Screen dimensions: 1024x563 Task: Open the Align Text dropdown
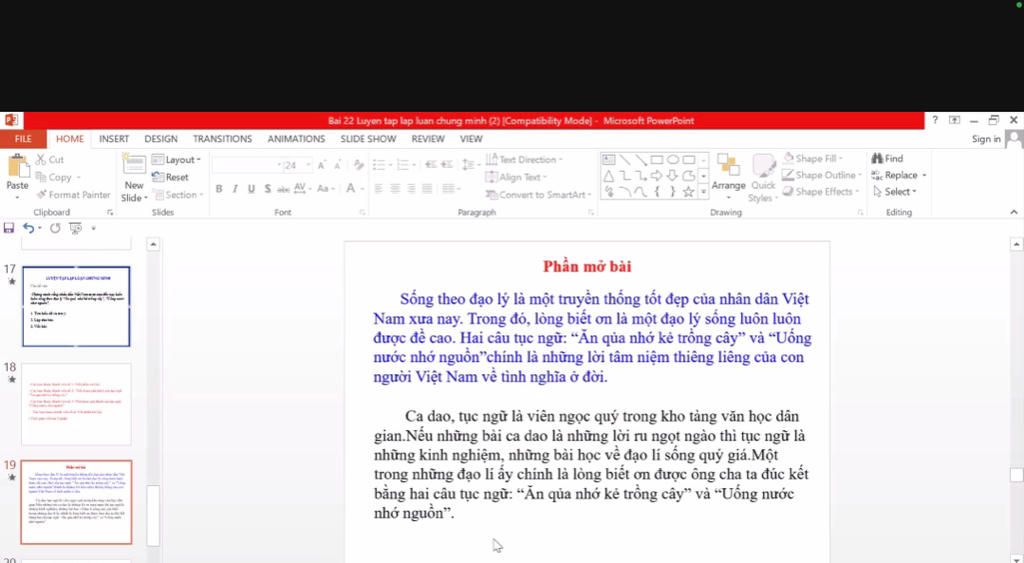[x=517, y=177]
